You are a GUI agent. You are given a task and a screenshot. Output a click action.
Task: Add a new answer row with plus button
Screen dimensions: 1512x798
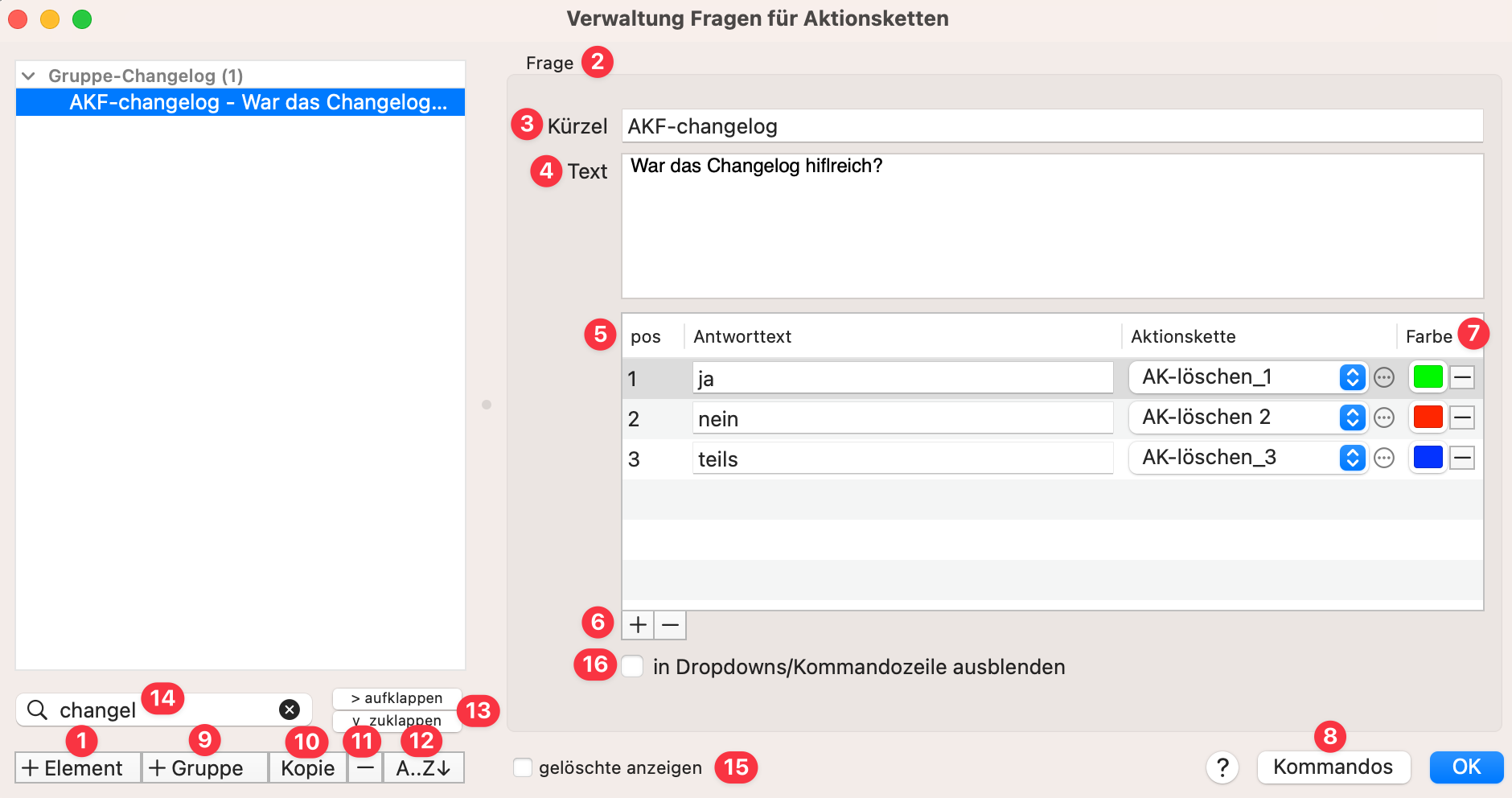(x=638, y=625)
